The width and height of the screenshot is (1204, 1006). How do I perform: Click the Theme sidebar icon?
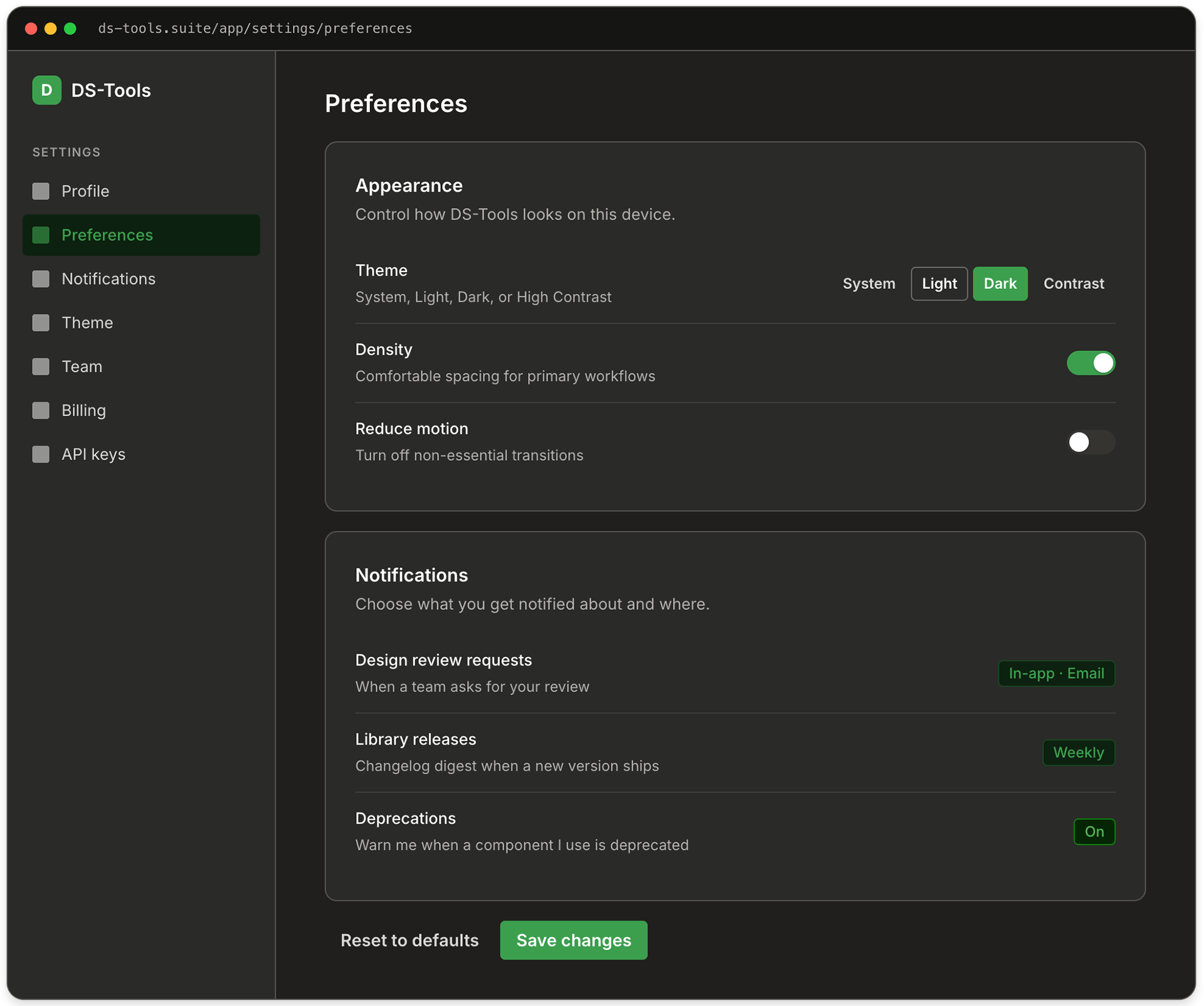[41, 323]
